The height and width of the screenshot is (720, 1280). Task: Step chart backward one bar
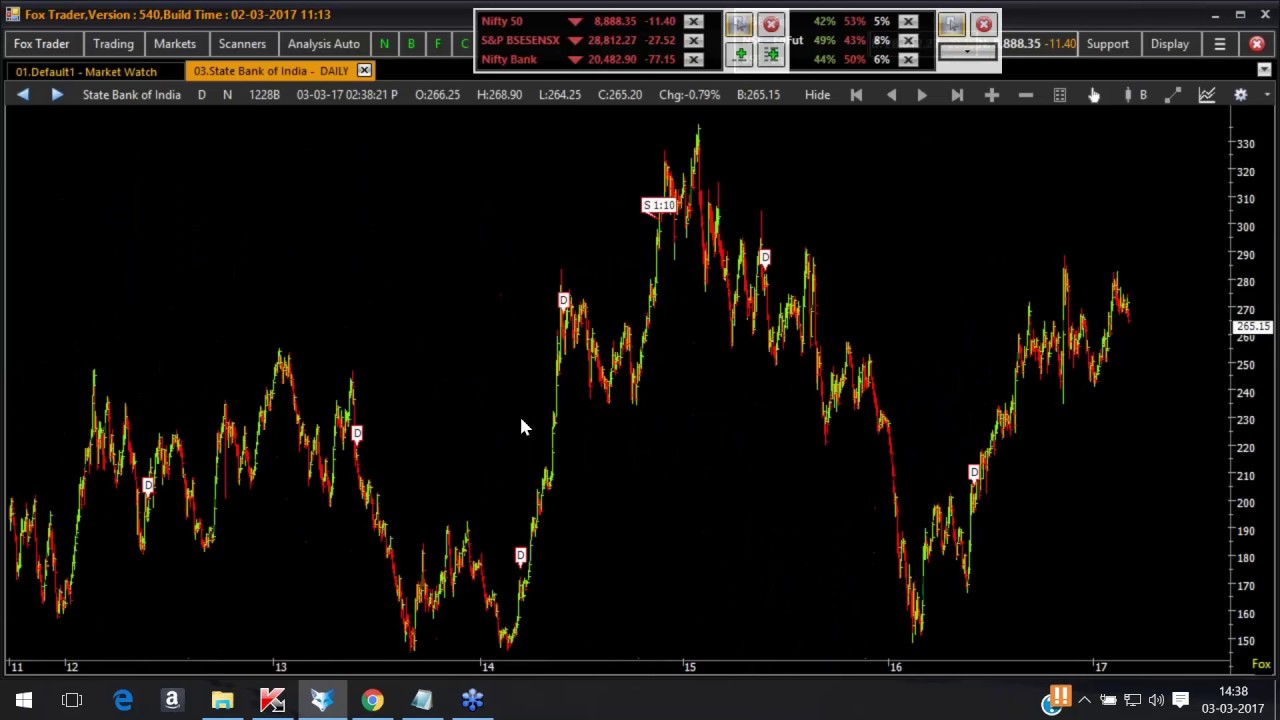pos(891,95)
